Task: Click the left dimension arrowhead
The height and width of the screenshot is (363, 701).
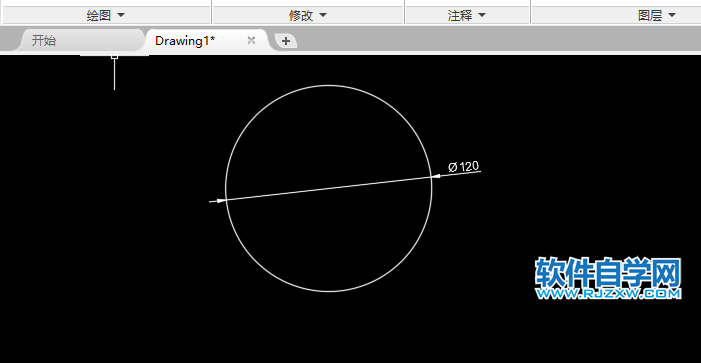Action: pyautogui.click(x=221, y=201)
